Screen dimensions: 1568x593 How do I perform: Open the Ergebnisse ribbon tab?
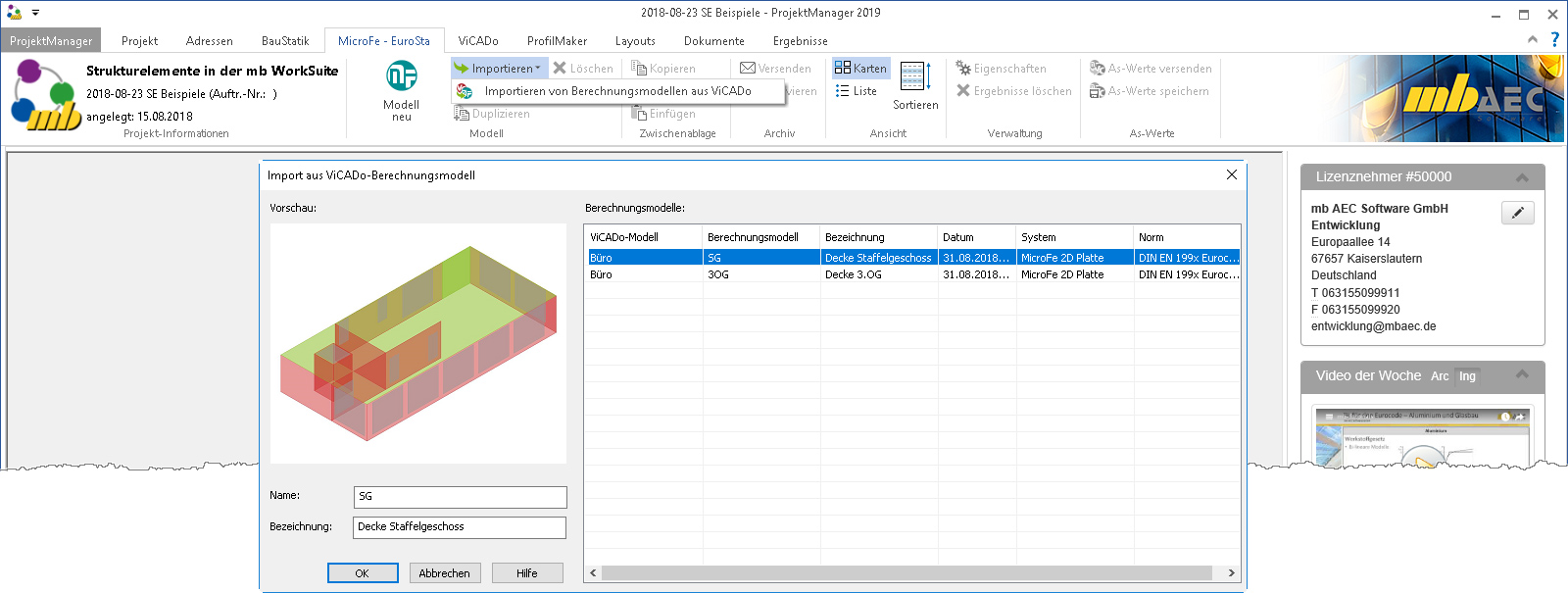(x=801, y=41)
